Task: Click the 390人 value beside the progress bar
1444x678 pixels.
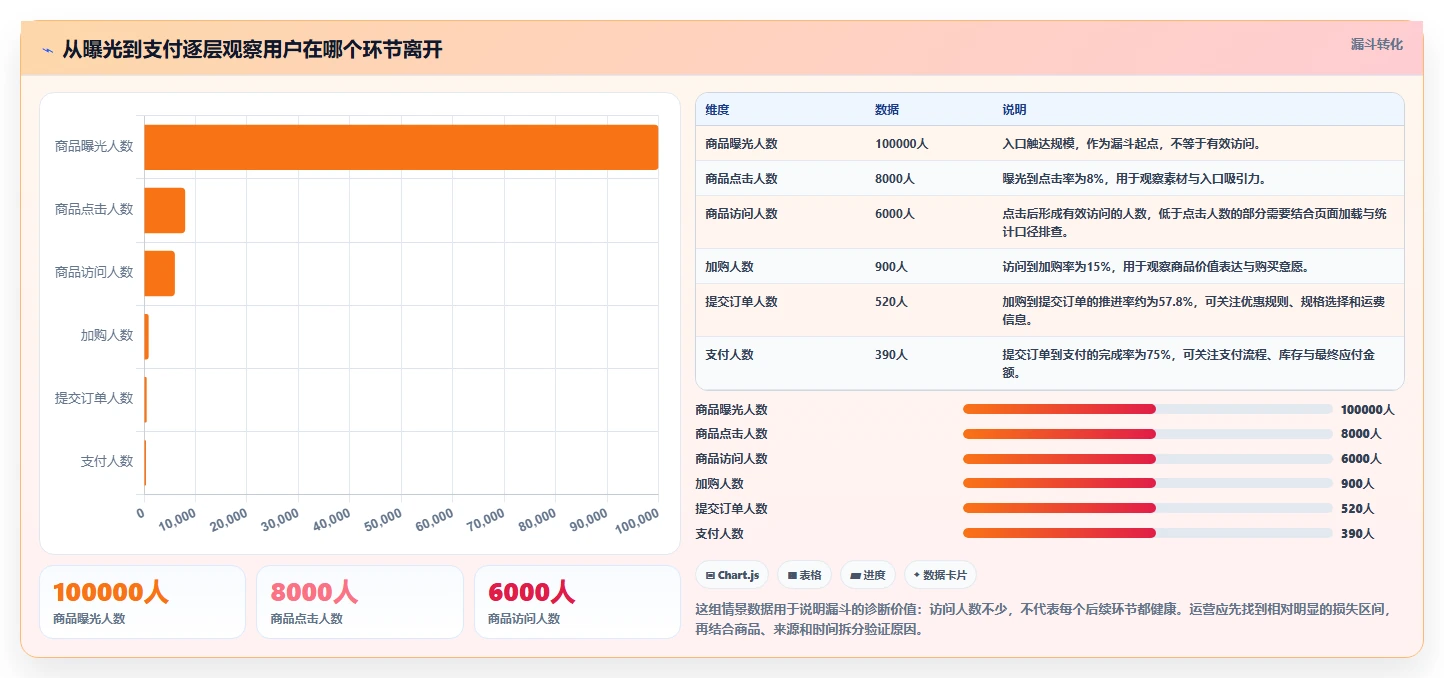Action: click(1357, 534)
